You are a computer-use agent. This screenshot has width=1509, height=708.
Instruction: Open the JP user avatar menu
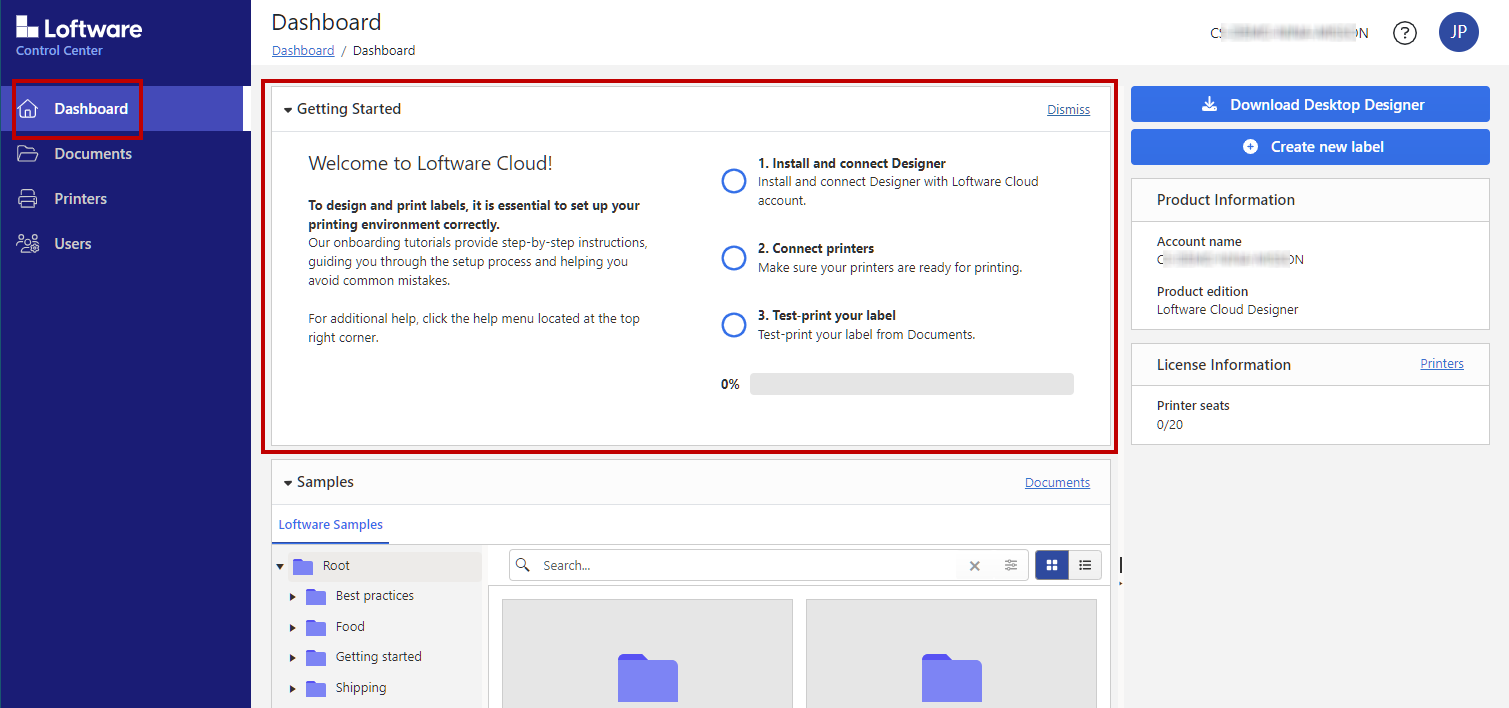[x=1458, y=32]
